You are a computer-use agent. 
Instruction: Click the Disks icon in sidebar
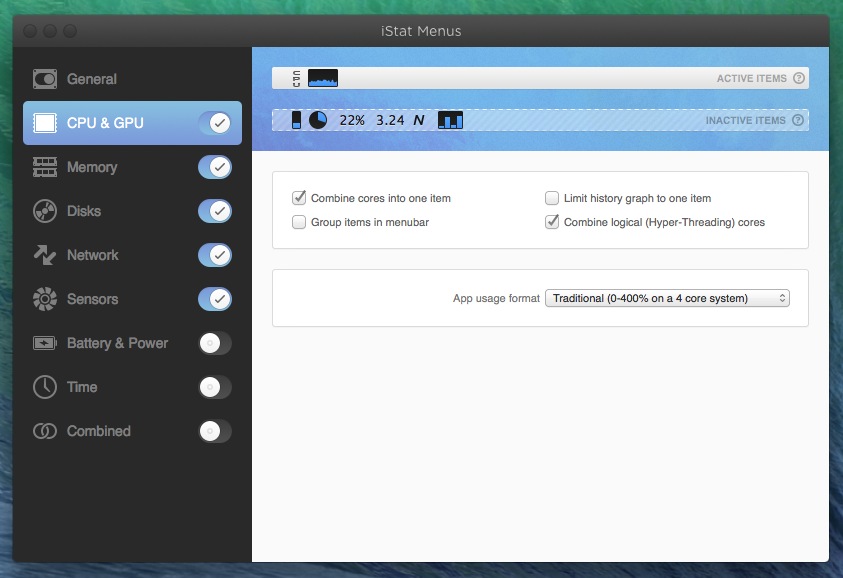coord(45,211)
